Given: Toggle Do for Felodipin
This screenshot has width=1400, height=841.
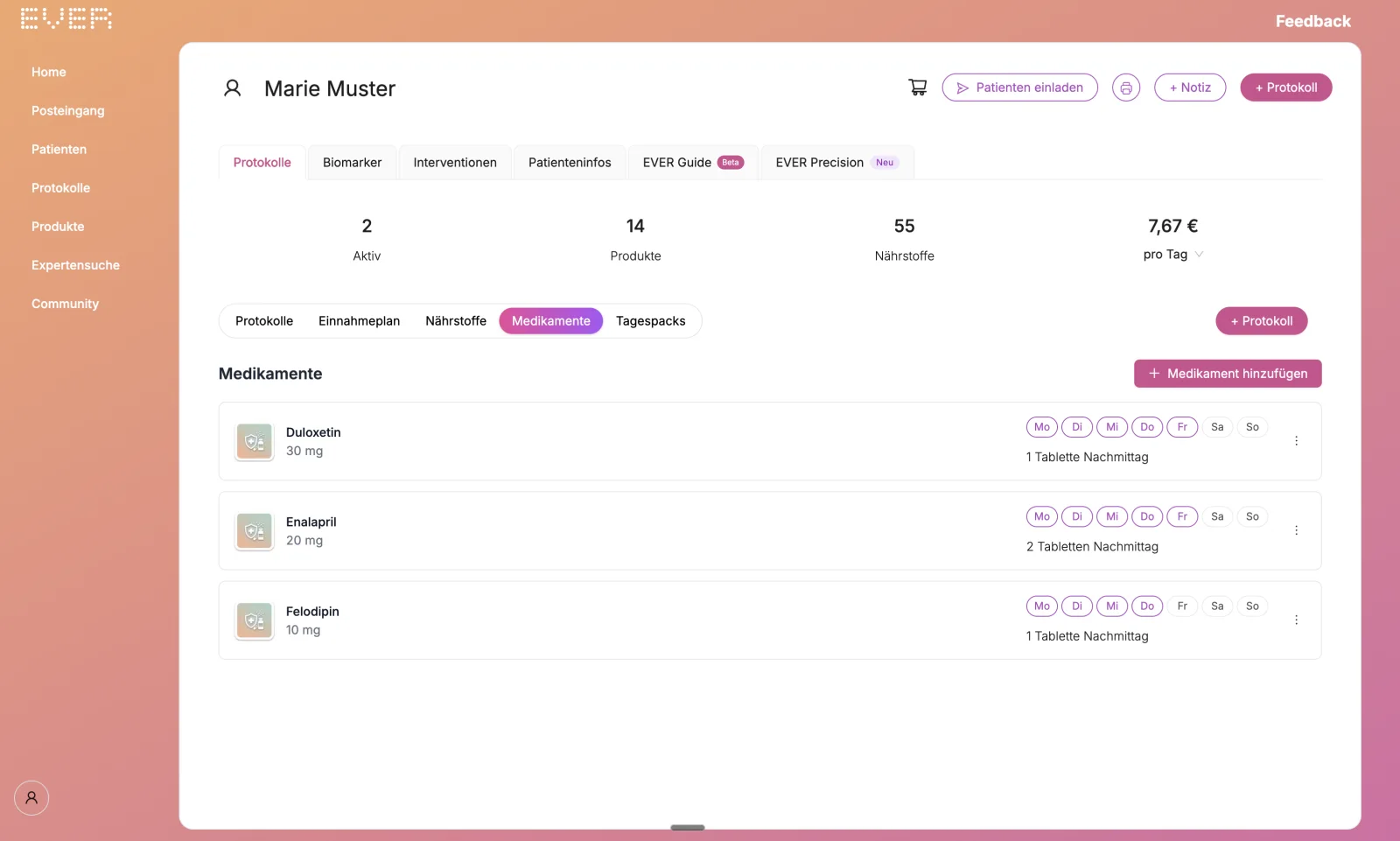Looking at the screenshot, I should tap(1147, 606).
